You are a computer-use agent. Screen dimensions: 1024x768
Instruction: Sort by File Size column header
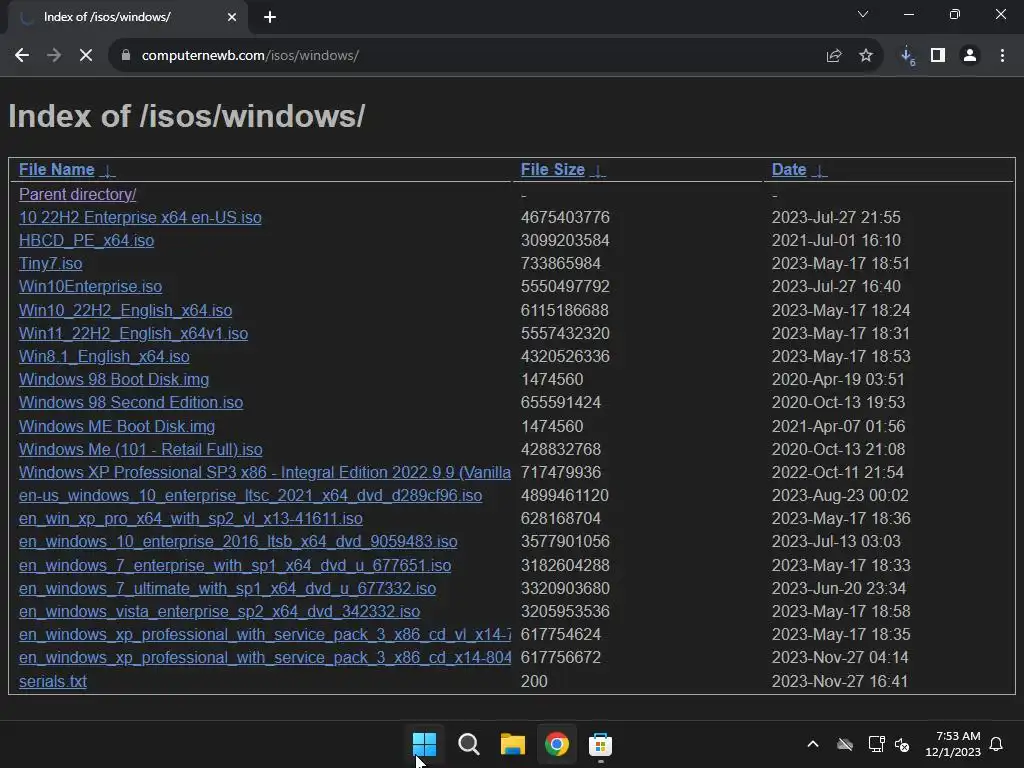[552, 170]
